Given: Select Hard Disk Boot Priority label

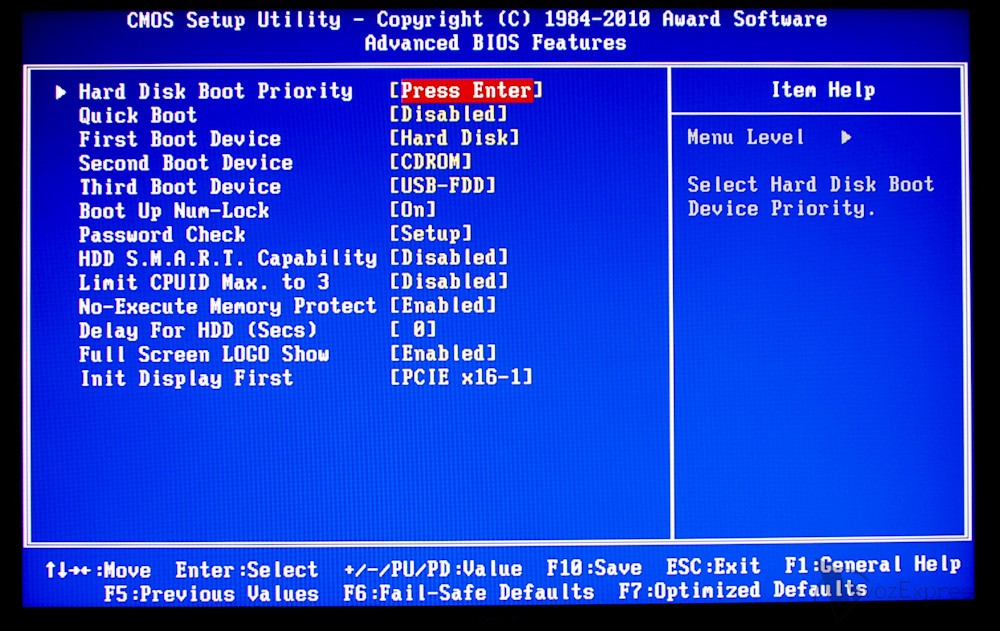Looking at the screenshot, I should 216,91.
